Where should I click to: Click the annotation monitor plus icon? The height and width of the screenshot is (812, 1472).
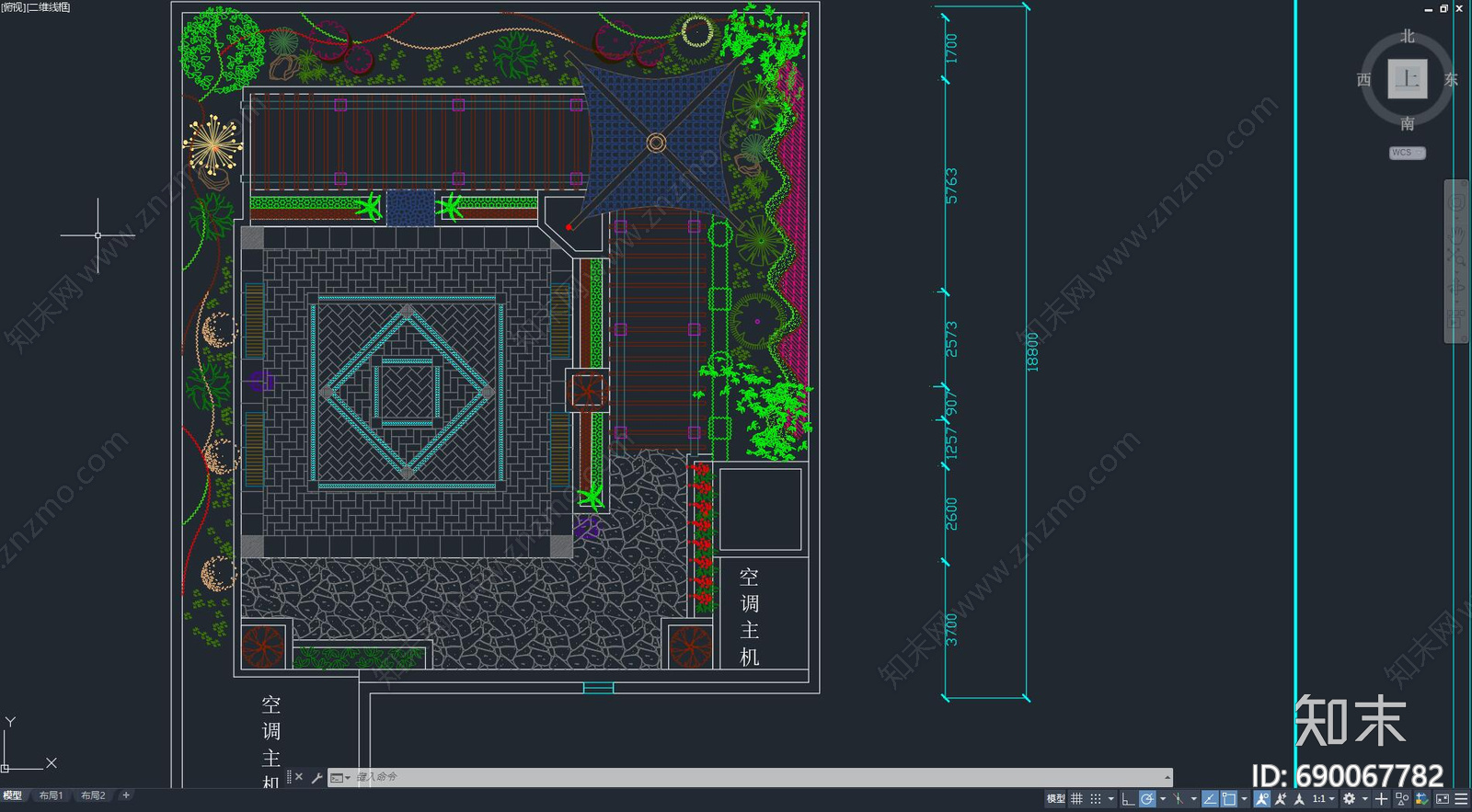[1381, 798]
